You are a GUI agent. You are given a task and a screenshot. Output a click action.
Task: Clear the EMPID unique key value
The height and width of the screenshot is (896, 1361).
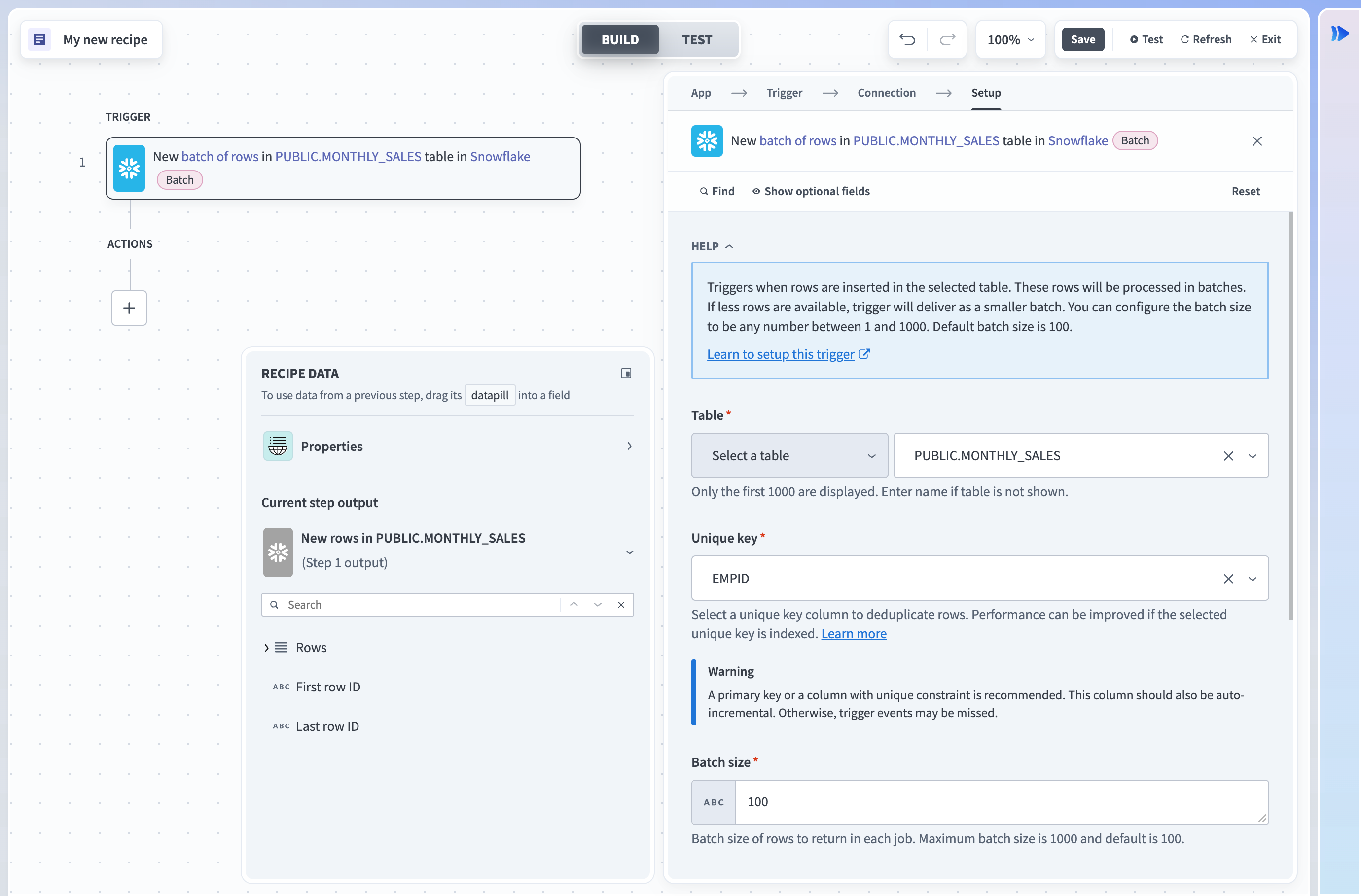coord(1228,579)
